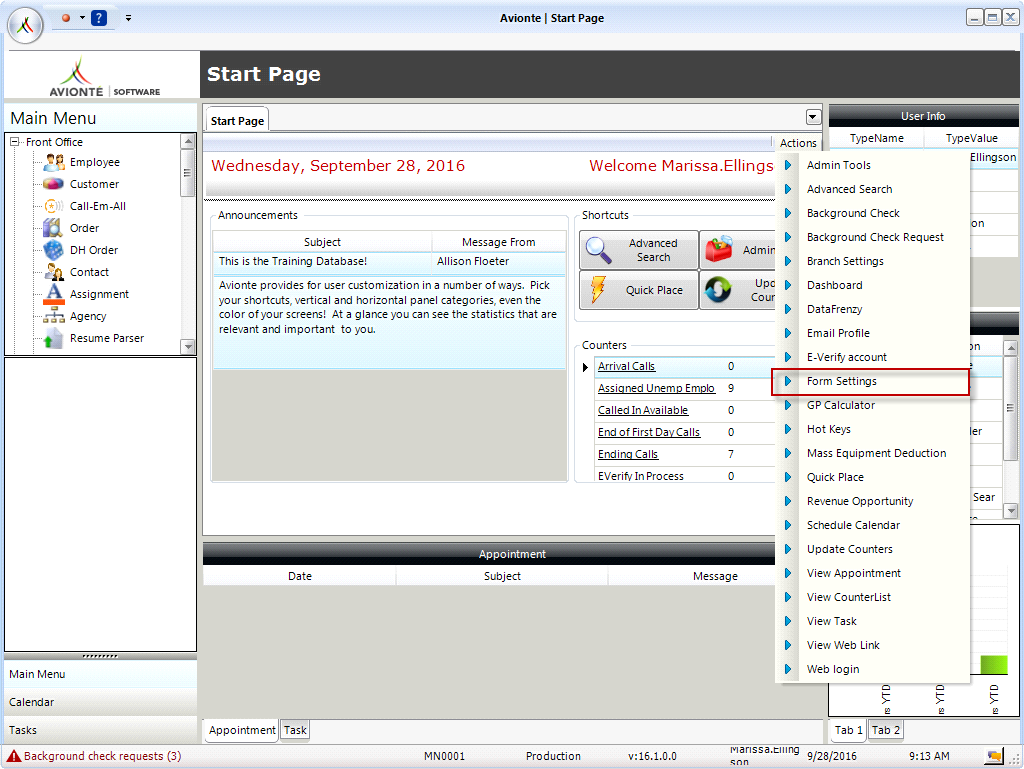
Task: Open the record button dropdown arrow
Action: 82,18
